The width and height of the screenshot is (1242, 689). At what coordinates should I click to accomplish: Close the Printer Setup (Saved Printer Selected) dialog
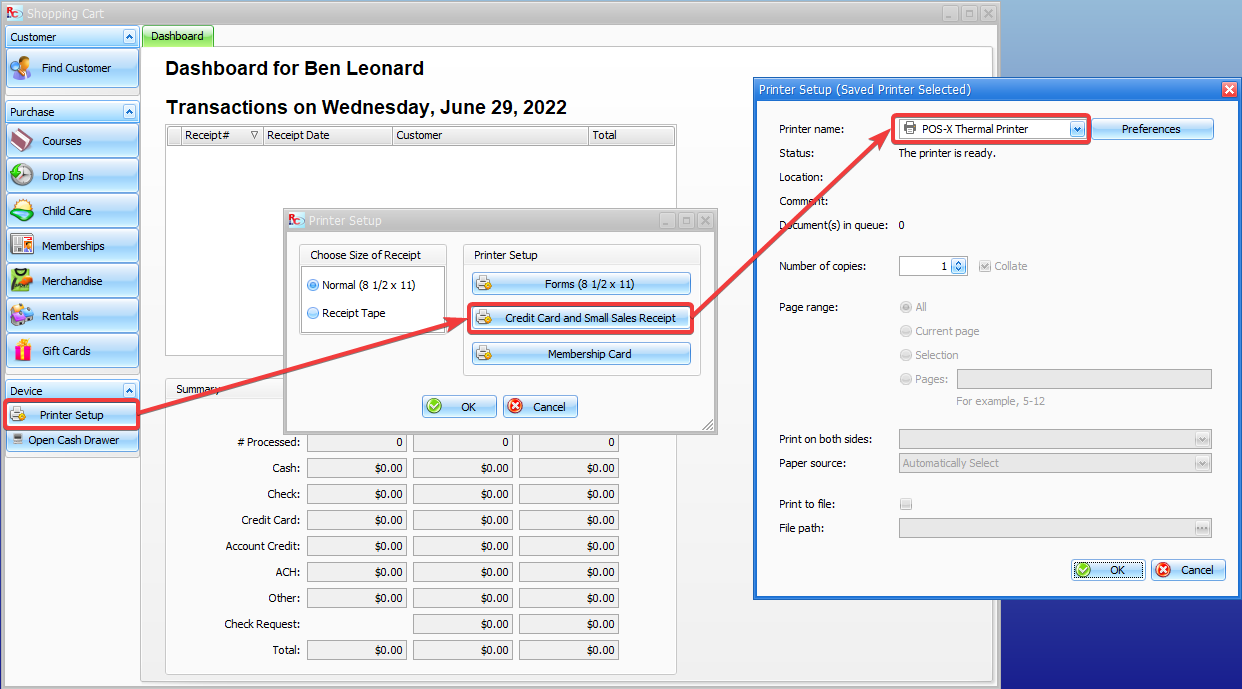(1229, 89)
